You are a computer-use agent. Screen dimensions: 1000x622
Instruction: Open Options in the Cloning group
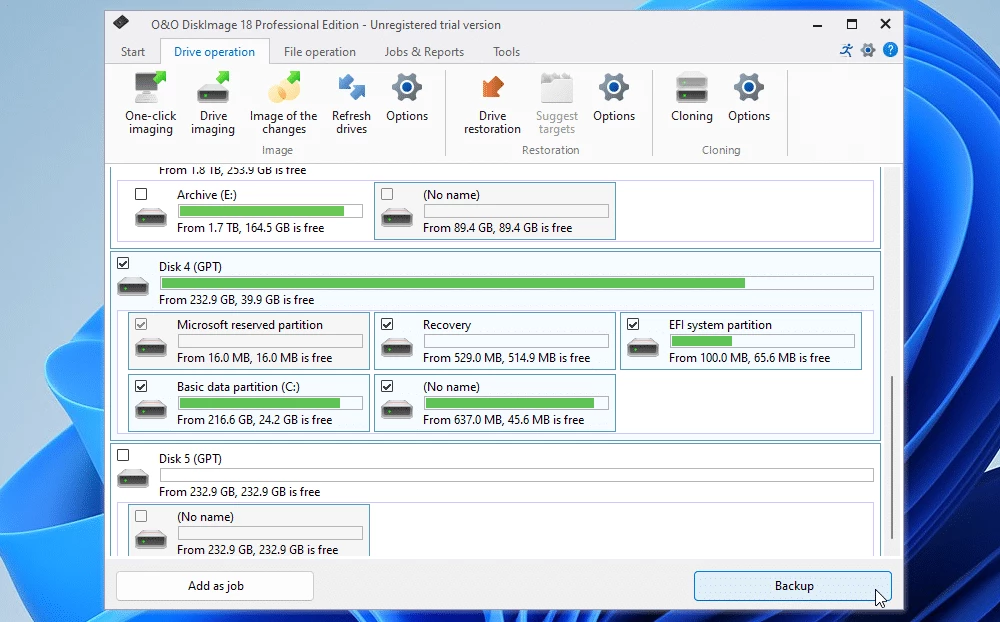tap(749, 90)
